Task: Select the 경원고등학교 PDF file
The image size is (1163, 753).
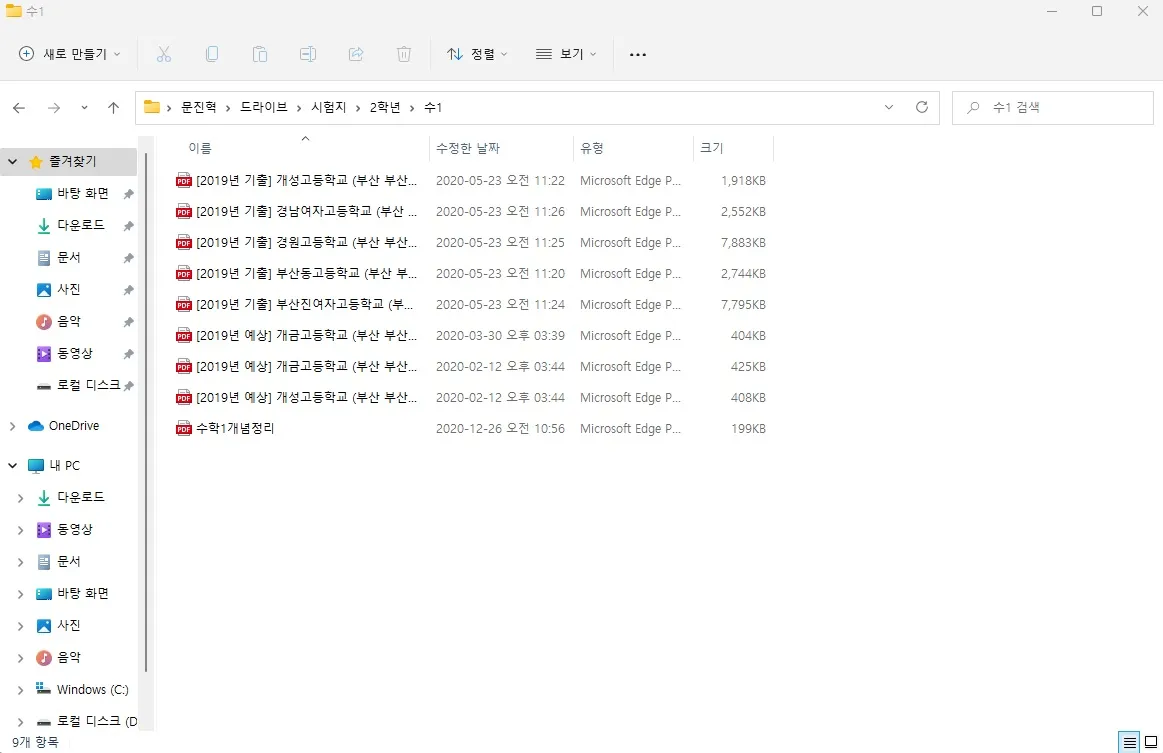Action: [x=296, y=242]
